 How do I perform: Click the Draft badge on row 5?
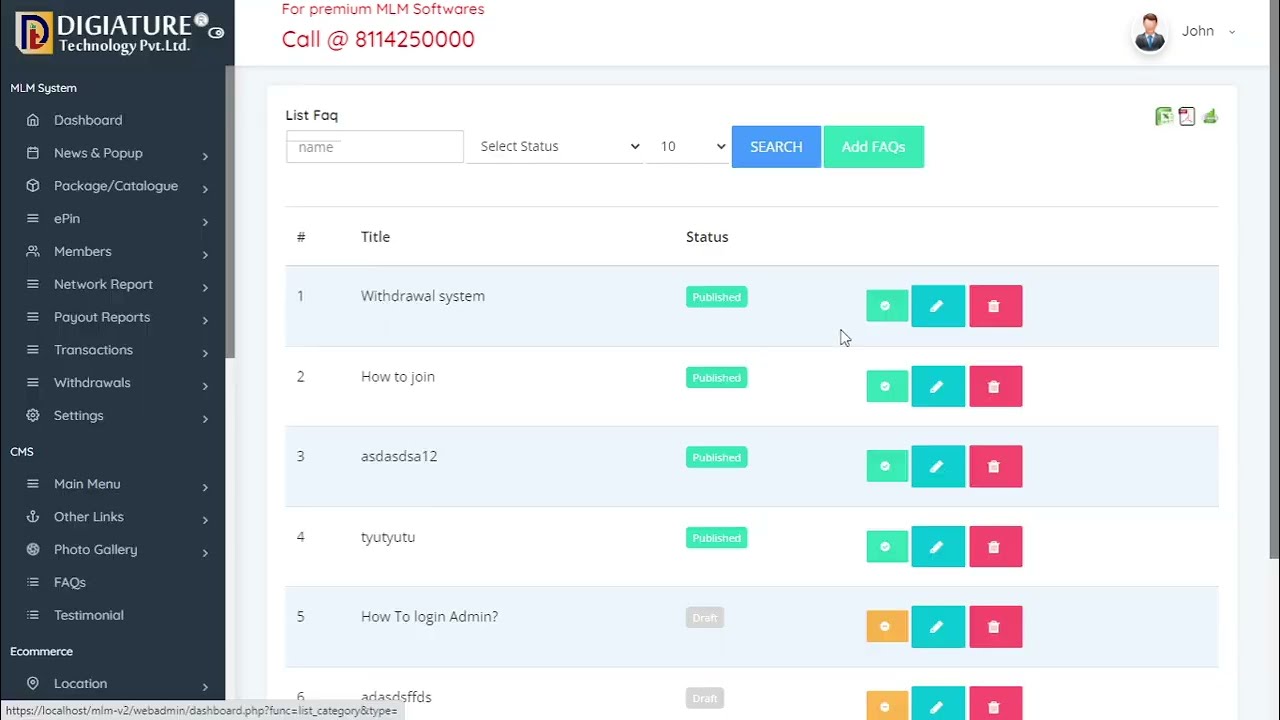tap(705, 618)
